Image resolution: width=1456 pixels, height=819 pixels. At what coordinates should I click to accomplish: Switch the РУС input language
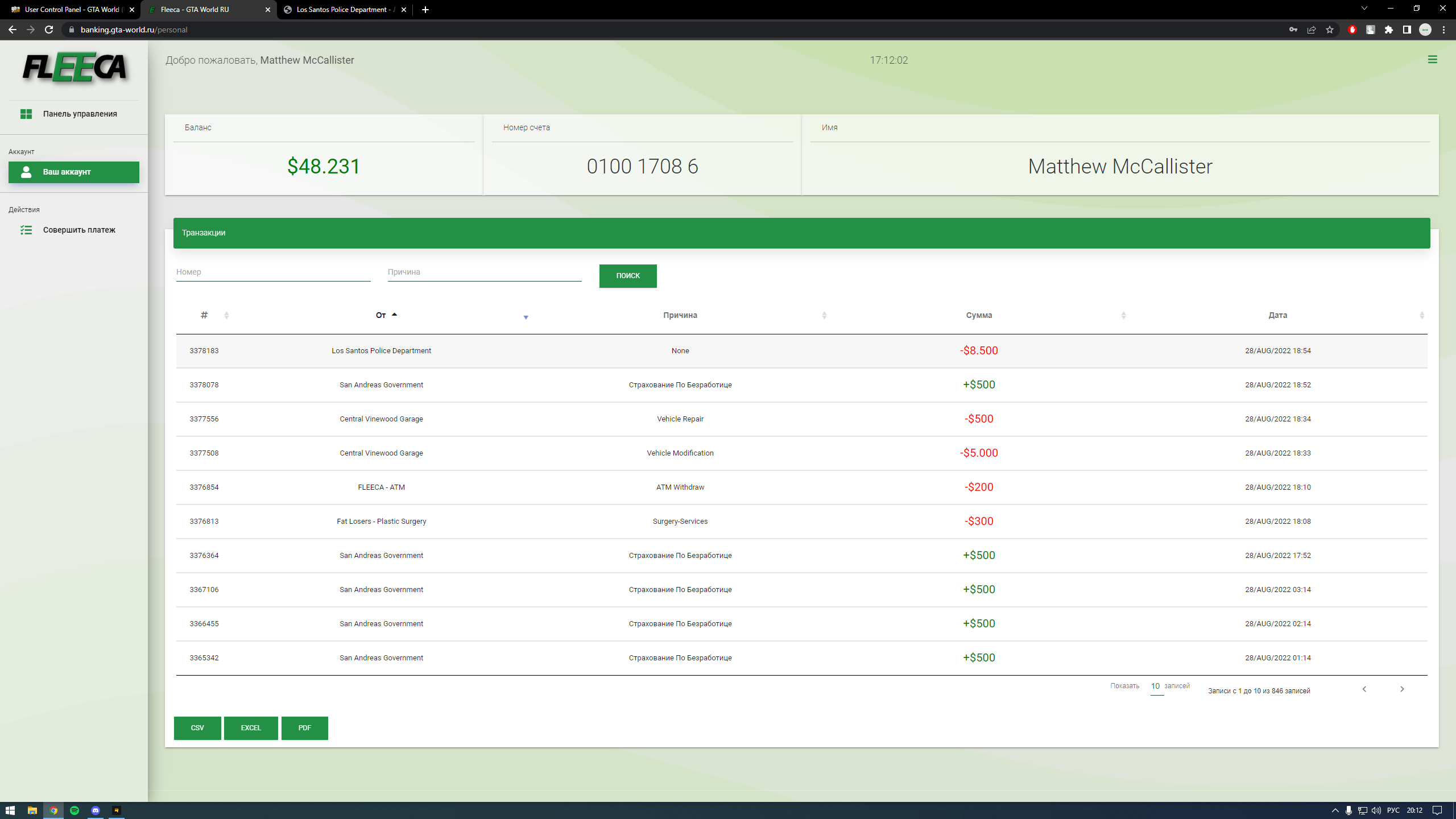(x=1393, y=810)
